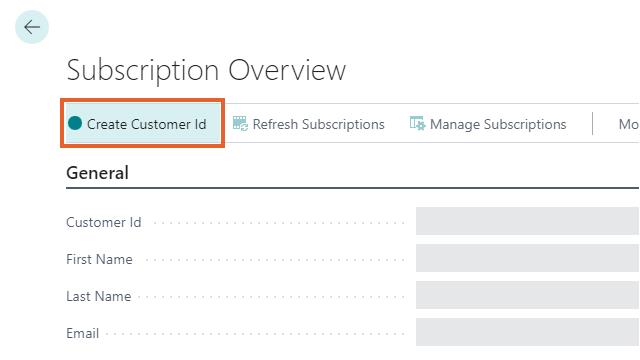640x360 pixels.
Task: Collapse the General section heading
Action: click(98, 173)
